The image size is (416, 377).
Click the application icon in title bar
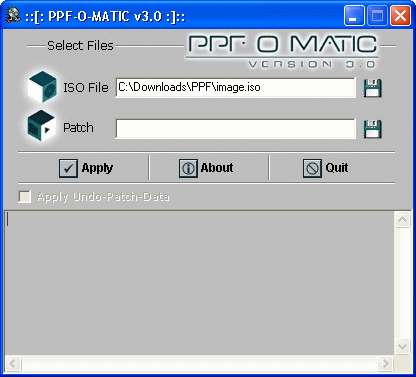[x=13, y=15]
